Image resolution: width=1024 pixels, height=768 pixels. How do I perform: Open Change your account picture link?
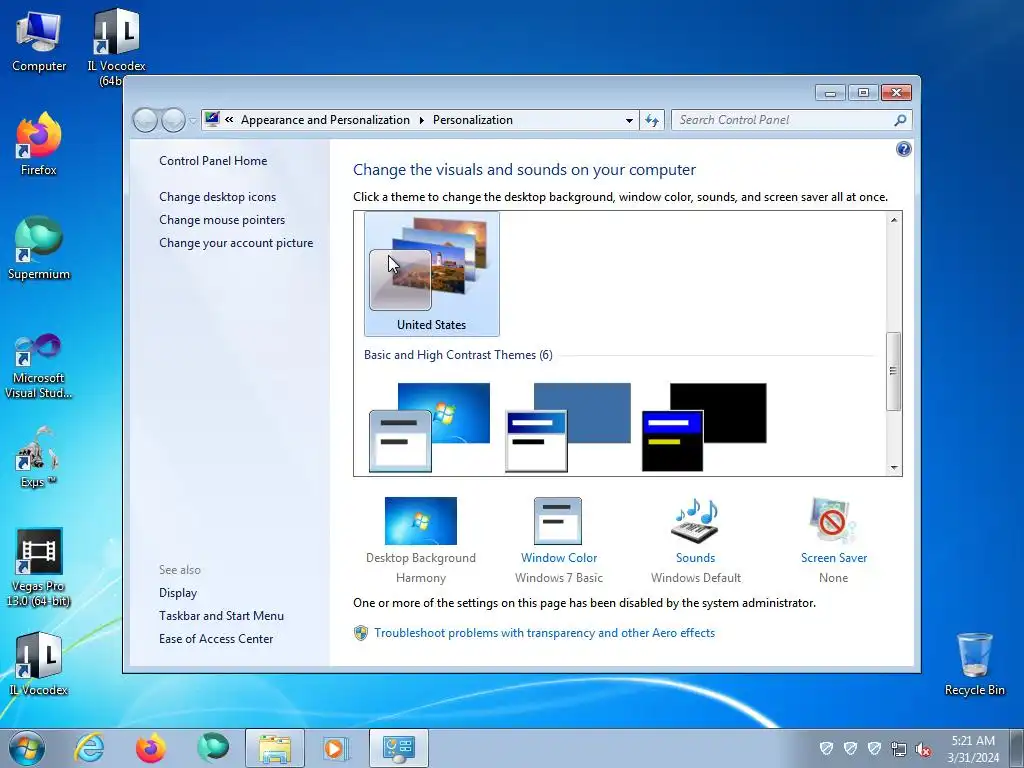(236, 242)
